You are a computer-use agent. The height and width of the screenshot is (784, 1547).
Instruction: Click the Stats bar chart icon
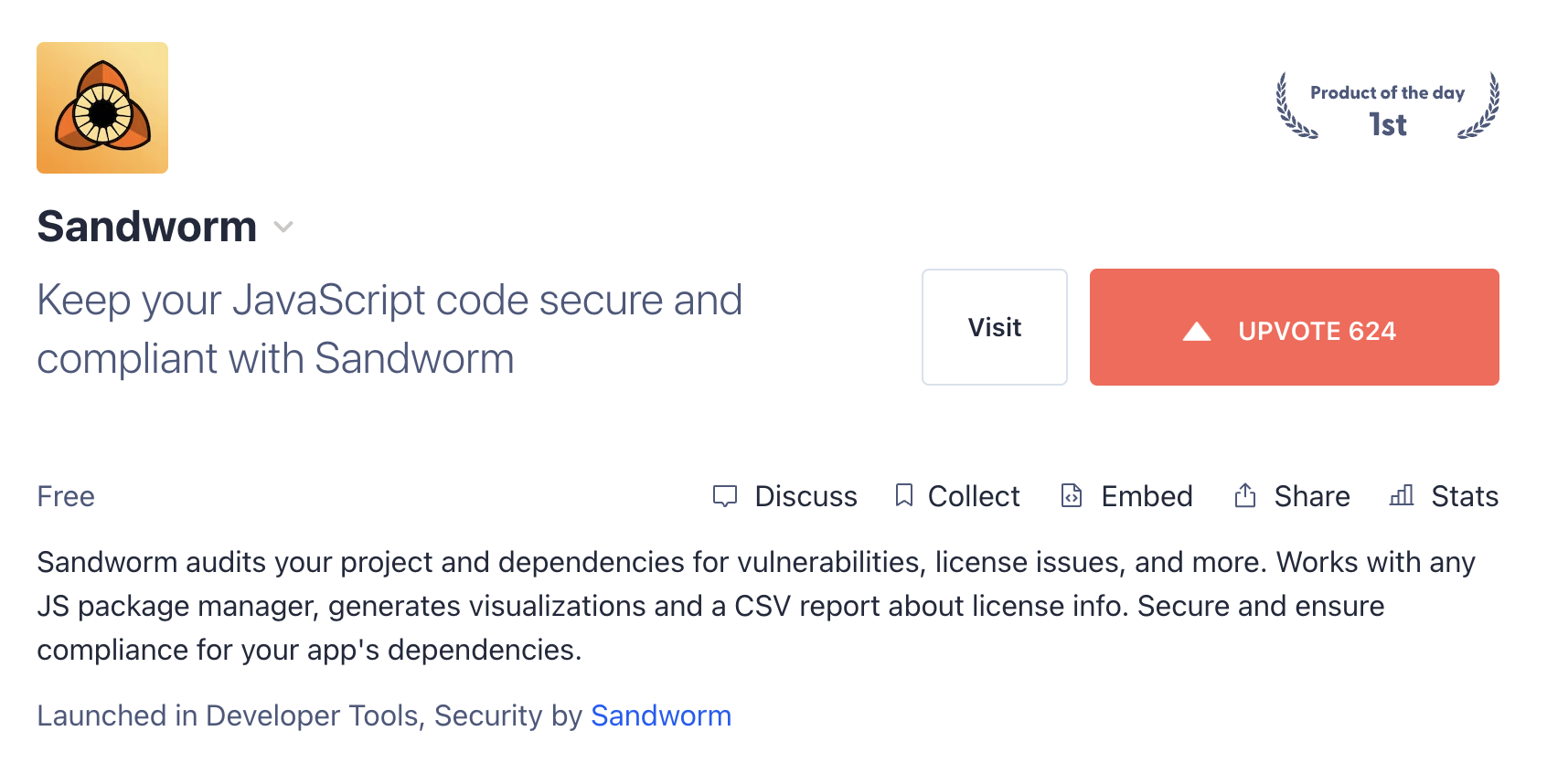click(x=1402, y=495)
